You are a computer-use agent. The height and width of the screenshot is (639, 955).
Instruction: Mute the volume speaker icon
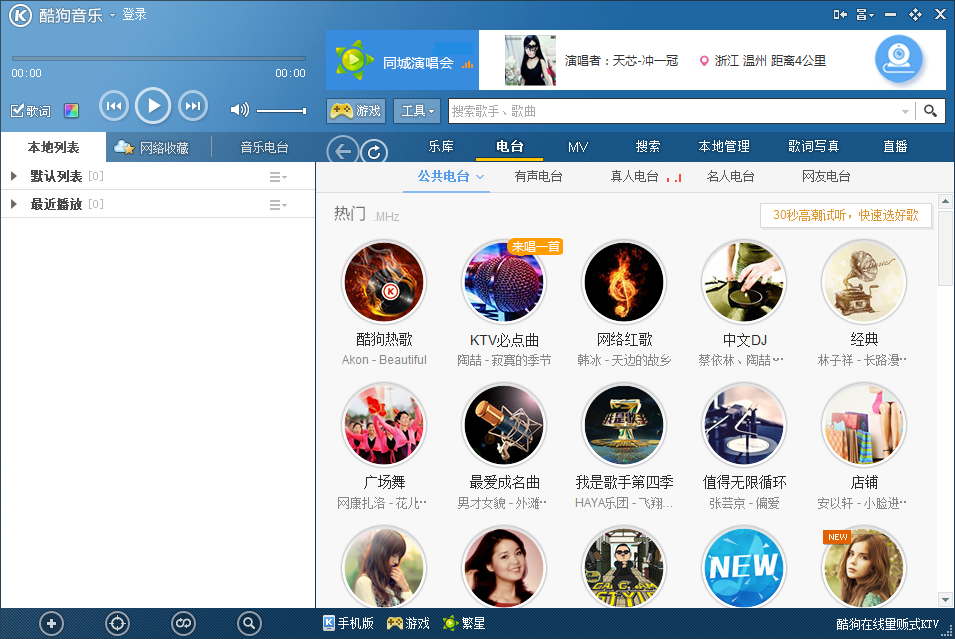[239, 110]
